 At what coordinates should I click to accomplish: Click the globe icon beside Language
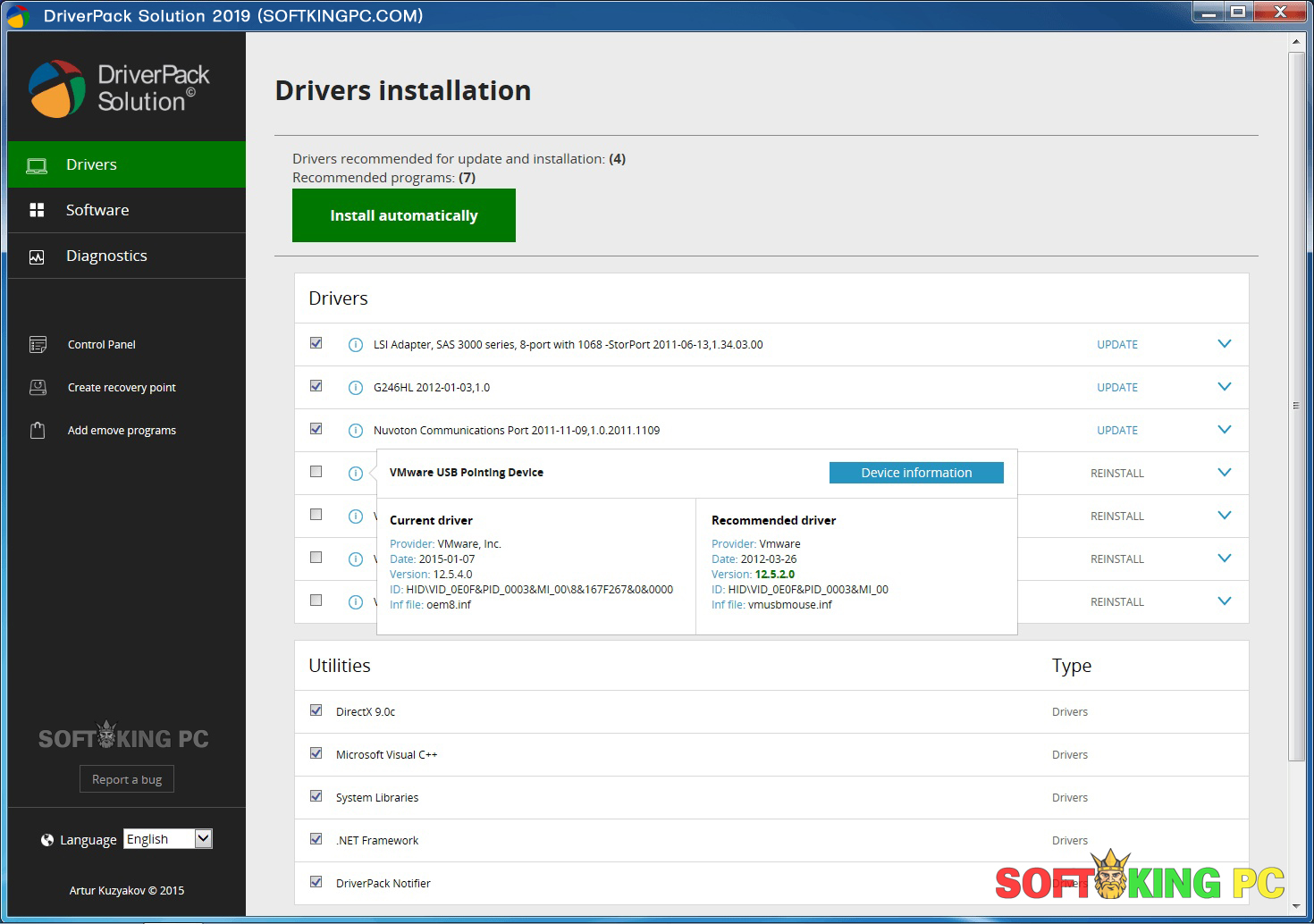[47, 839]
